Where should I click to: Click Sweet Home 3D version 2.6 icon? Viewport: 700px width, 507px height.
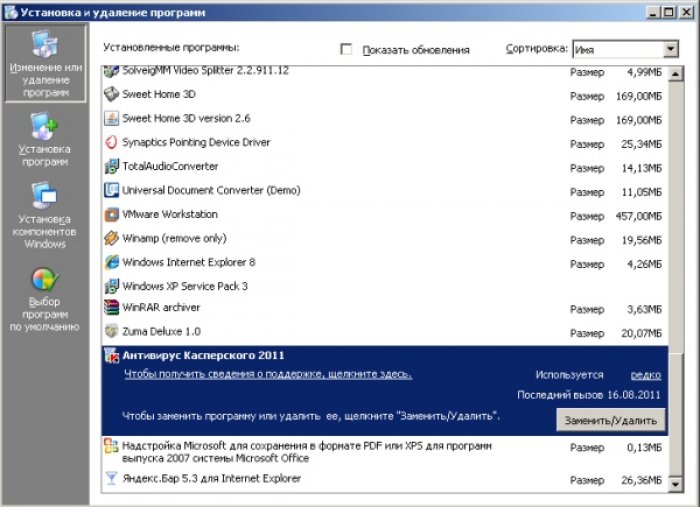point(111,118)
